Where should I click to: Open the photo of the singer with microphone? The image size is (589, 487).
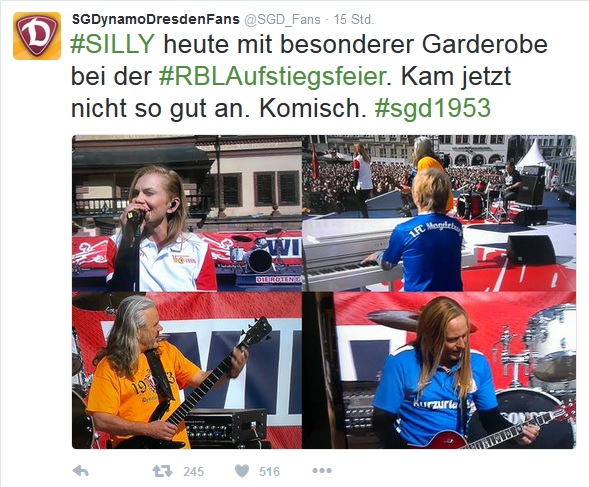(187, 213)
